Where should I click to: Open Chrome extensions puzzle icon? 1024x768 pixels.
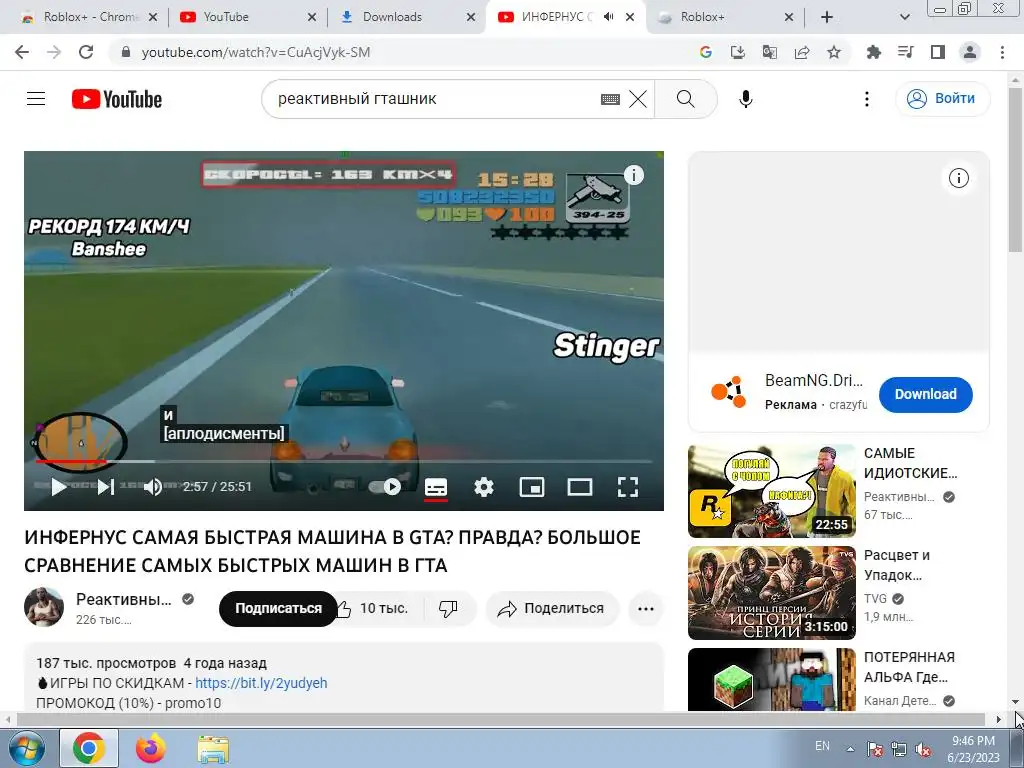873,52
